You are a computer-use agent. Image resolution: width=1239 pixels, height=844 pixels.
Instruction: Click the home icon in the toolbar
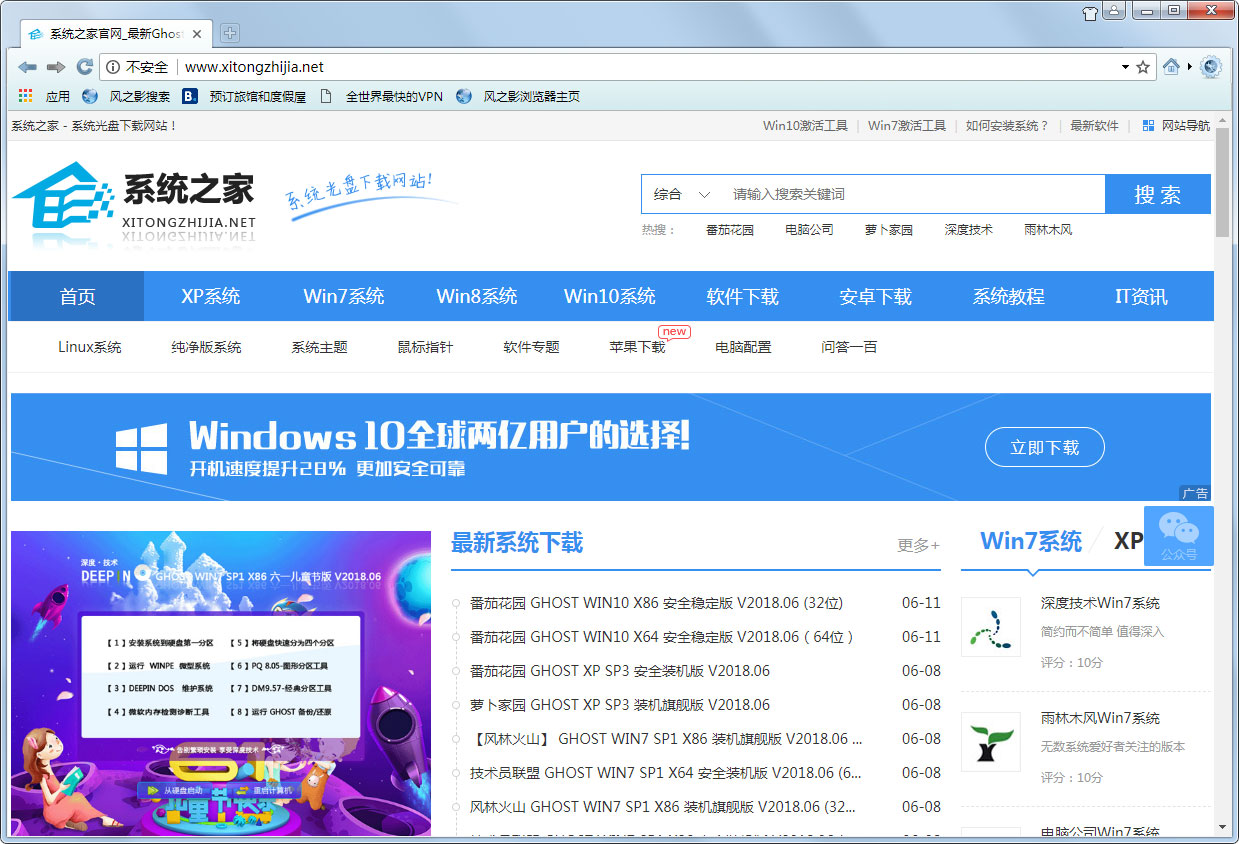click(x=1171, y=67)
